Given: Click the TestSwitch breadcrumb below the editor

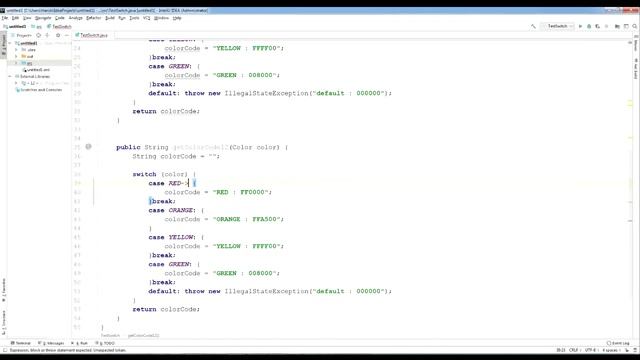Looking at the screenshot, I should click(x=110, y=336).
